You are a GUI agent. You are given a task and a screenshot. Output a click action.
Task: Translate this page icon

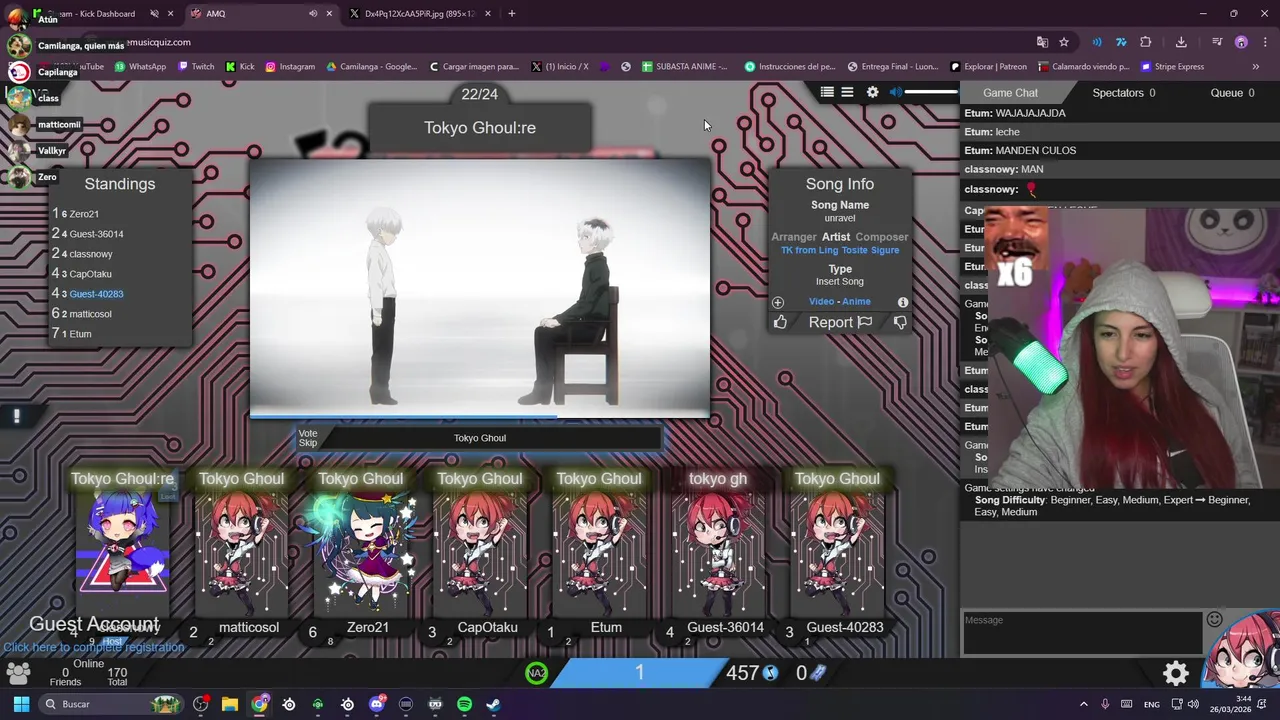(1042, 42)
